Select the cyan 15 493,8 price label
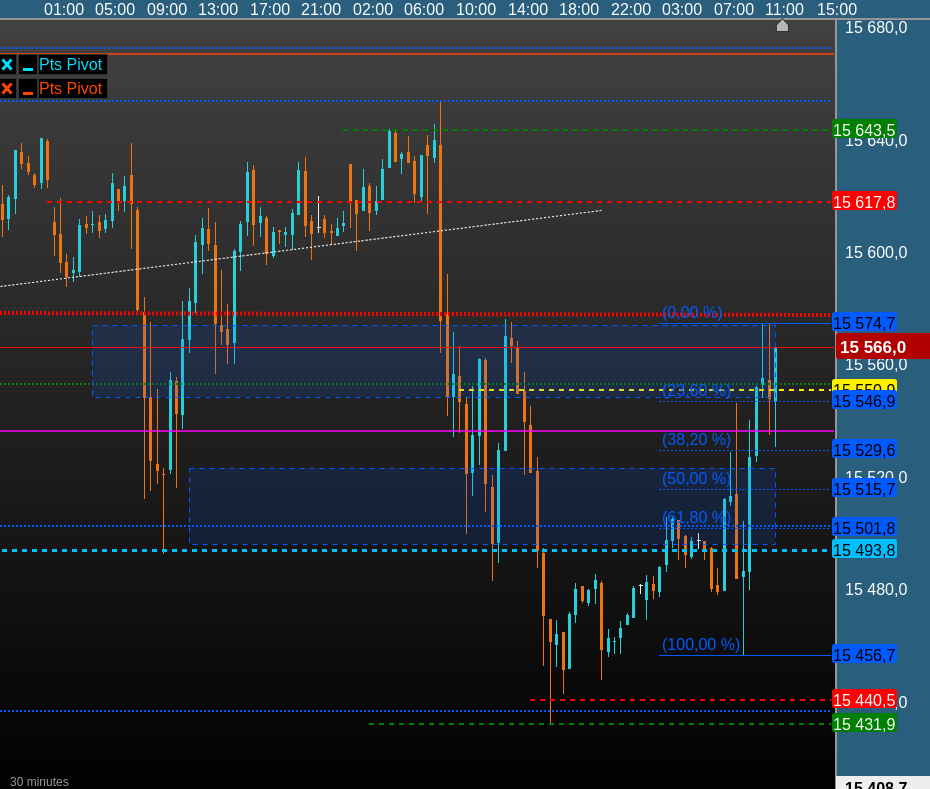 click(864, 550)
